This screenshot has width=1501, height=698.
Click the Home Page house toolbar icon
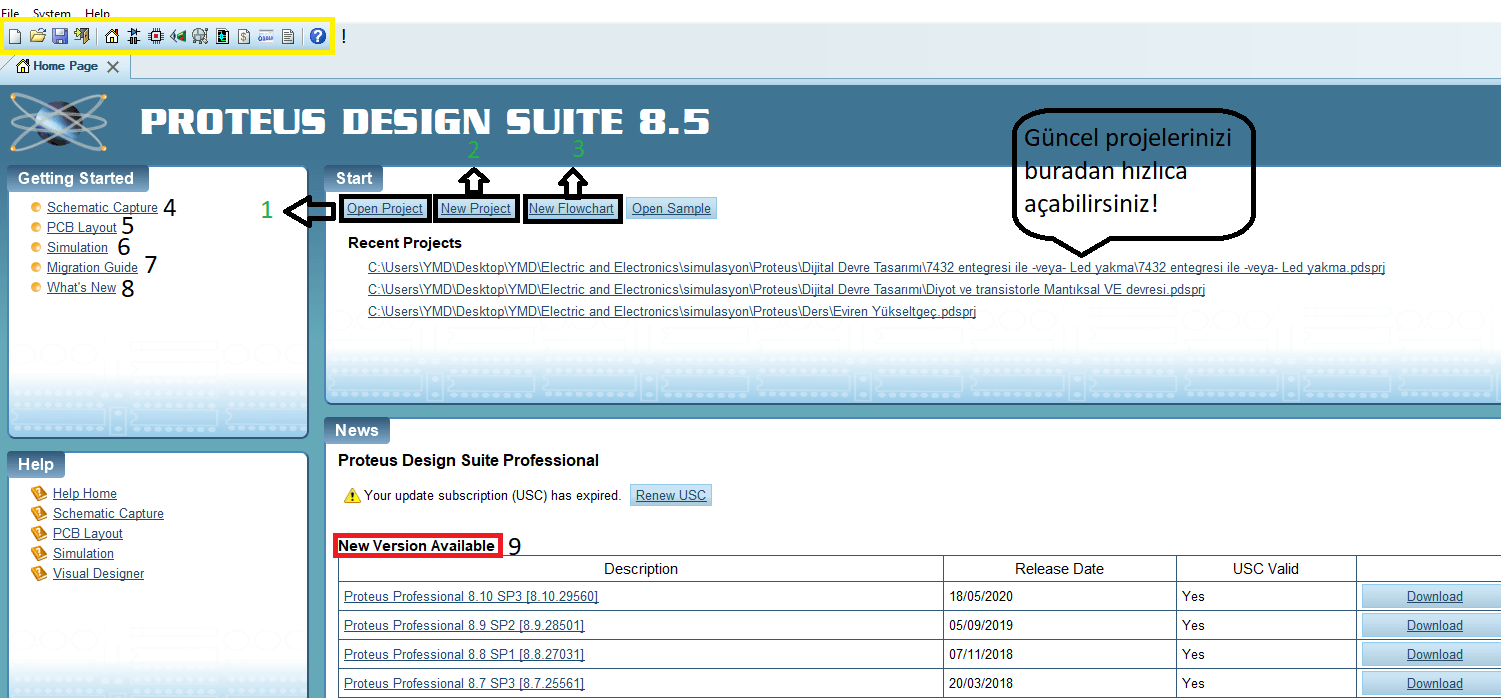point(112,37)
